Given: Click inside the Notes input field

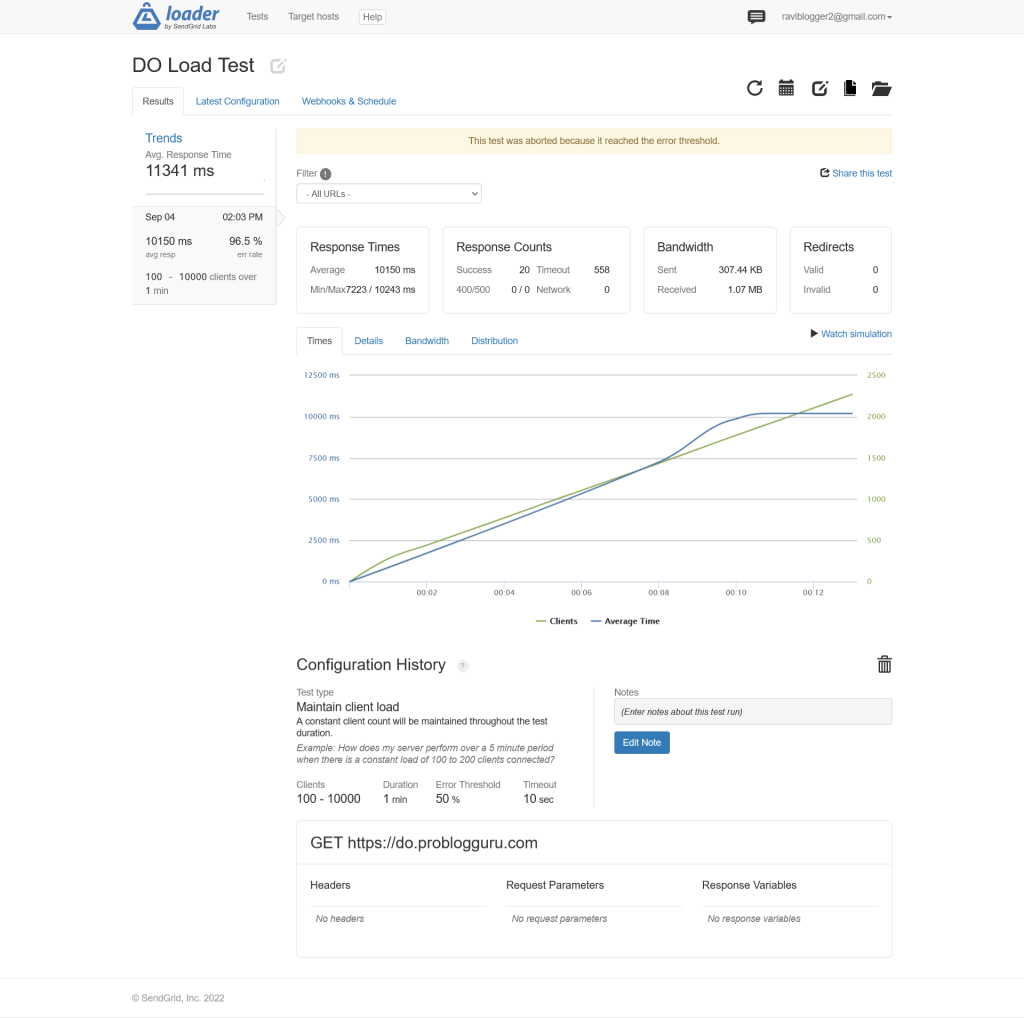Looking at the screenshot, I should point(752,712).
